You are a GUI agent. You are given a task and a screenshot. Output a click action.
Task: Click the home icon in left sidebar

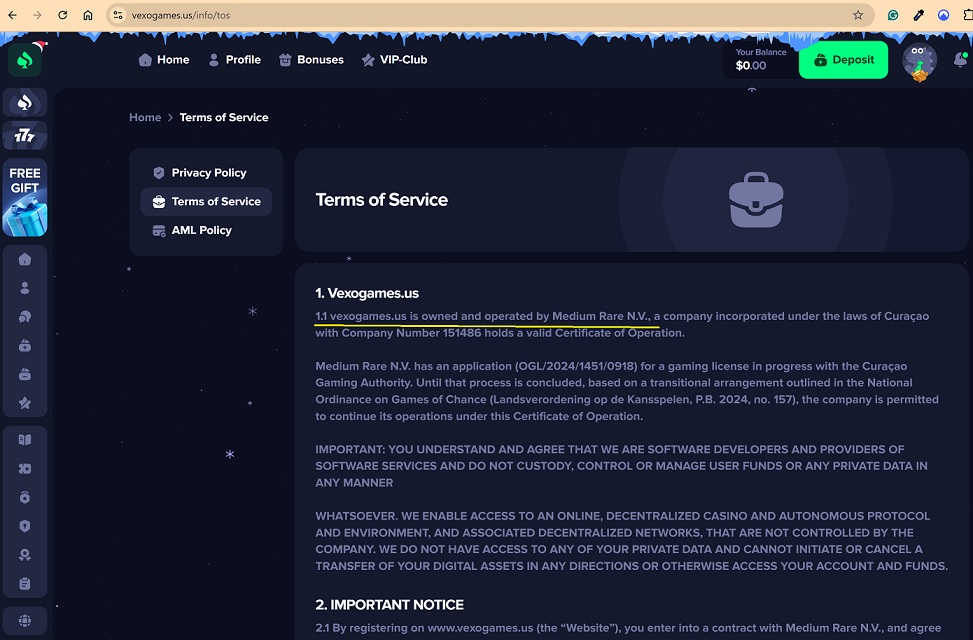click(x=25, y=259)
